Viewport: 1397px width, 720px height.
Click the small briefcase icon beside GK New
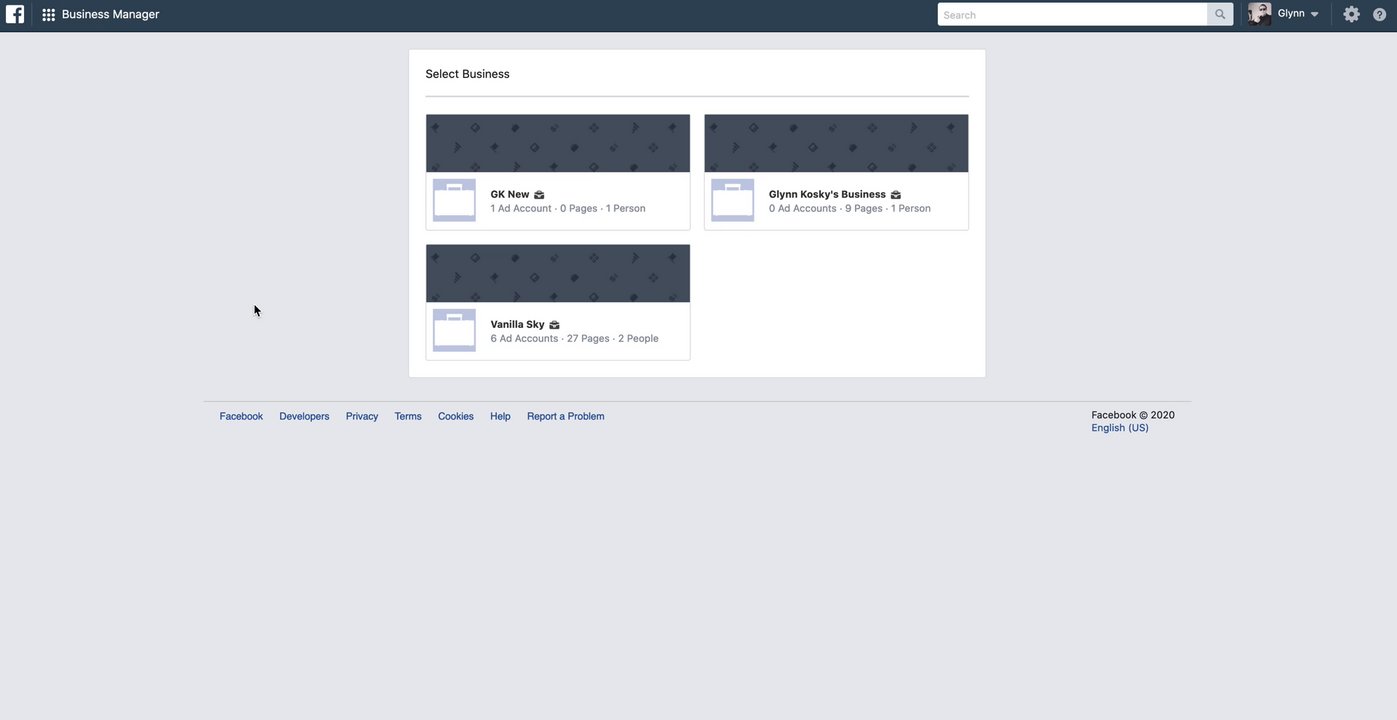coord(539,195)
